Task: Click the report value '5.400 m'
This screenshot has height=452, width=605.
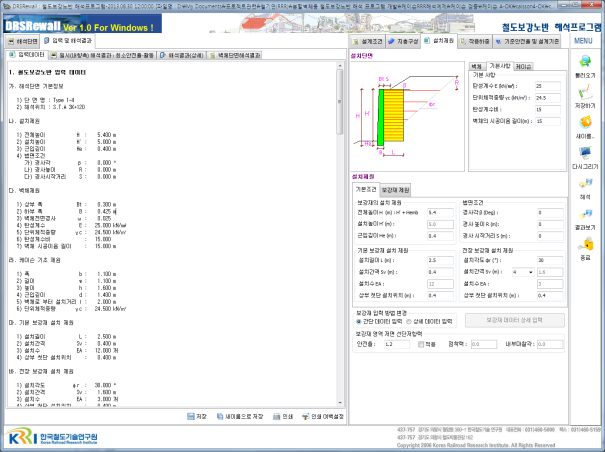Action: (107, 135)
